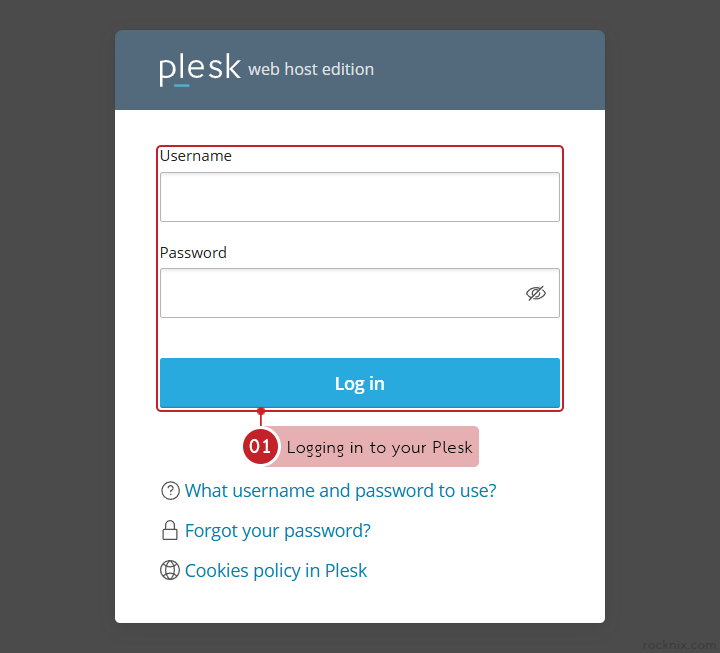This screenshot has width=720, height=653.
Task: Follow the "Forgot your password?" link
Action: [277, 531]
